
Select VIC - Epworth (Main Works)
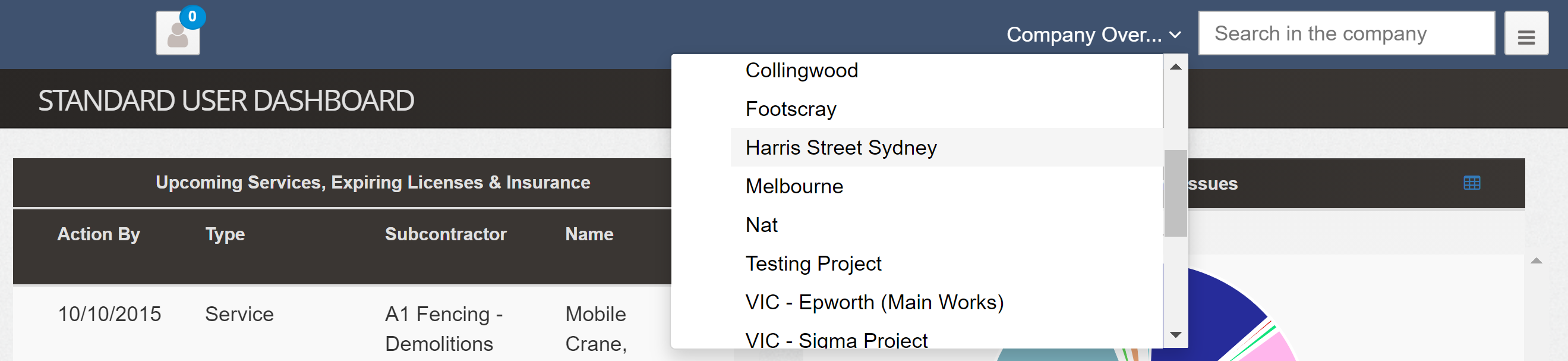(874, 303)
